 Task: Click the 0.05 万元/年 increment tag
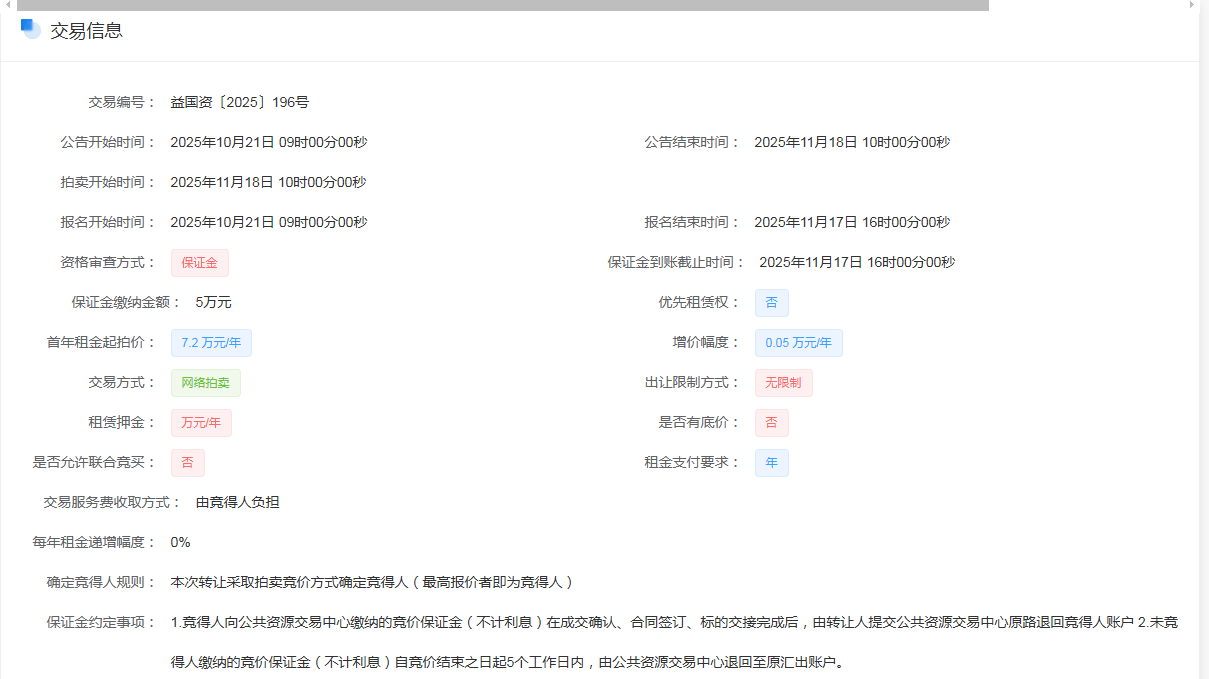[x=798, y=343]
